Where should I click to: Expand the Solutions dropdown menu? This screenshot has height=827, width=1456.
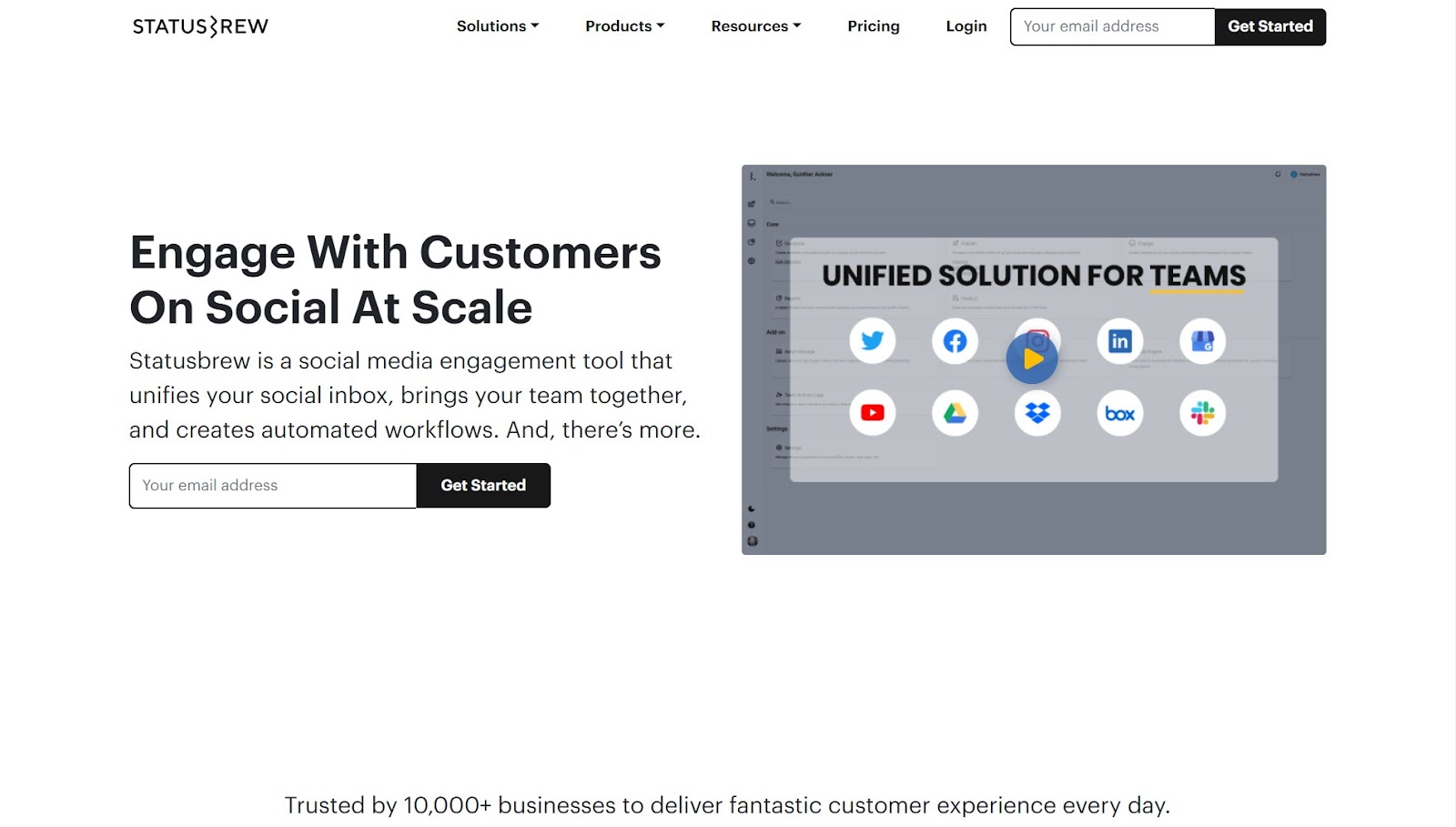pyautogui.click(x=498, y=26)
